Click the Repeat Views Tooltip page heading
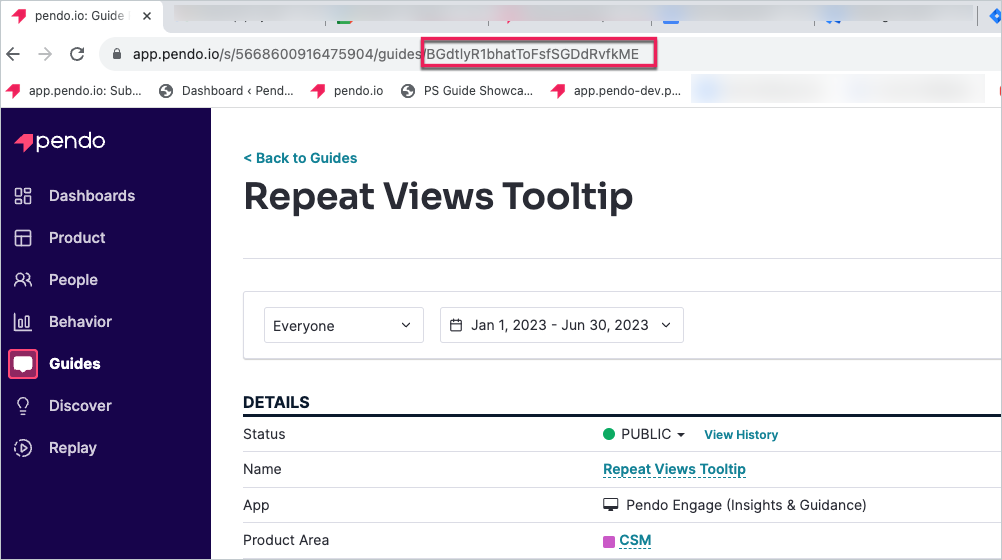 coord(438,196)
